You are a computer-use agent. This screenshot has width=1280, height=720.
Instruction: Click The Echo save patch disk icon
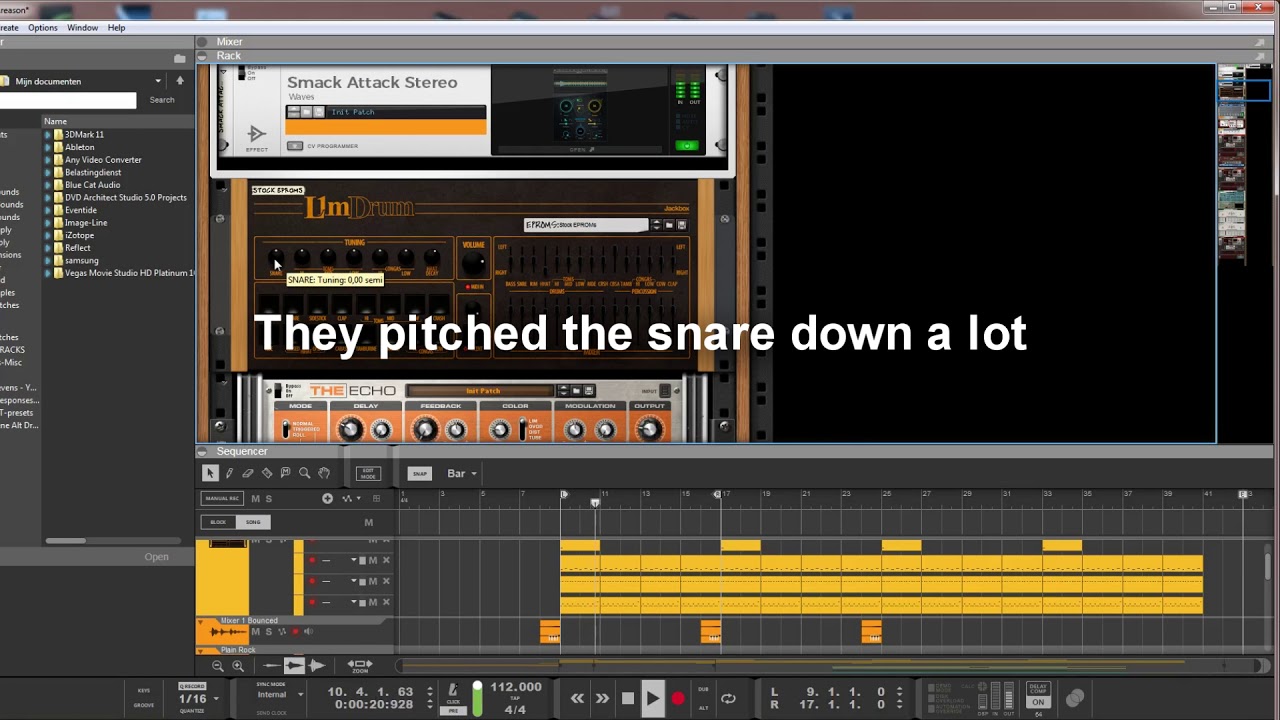coord(589,391)
